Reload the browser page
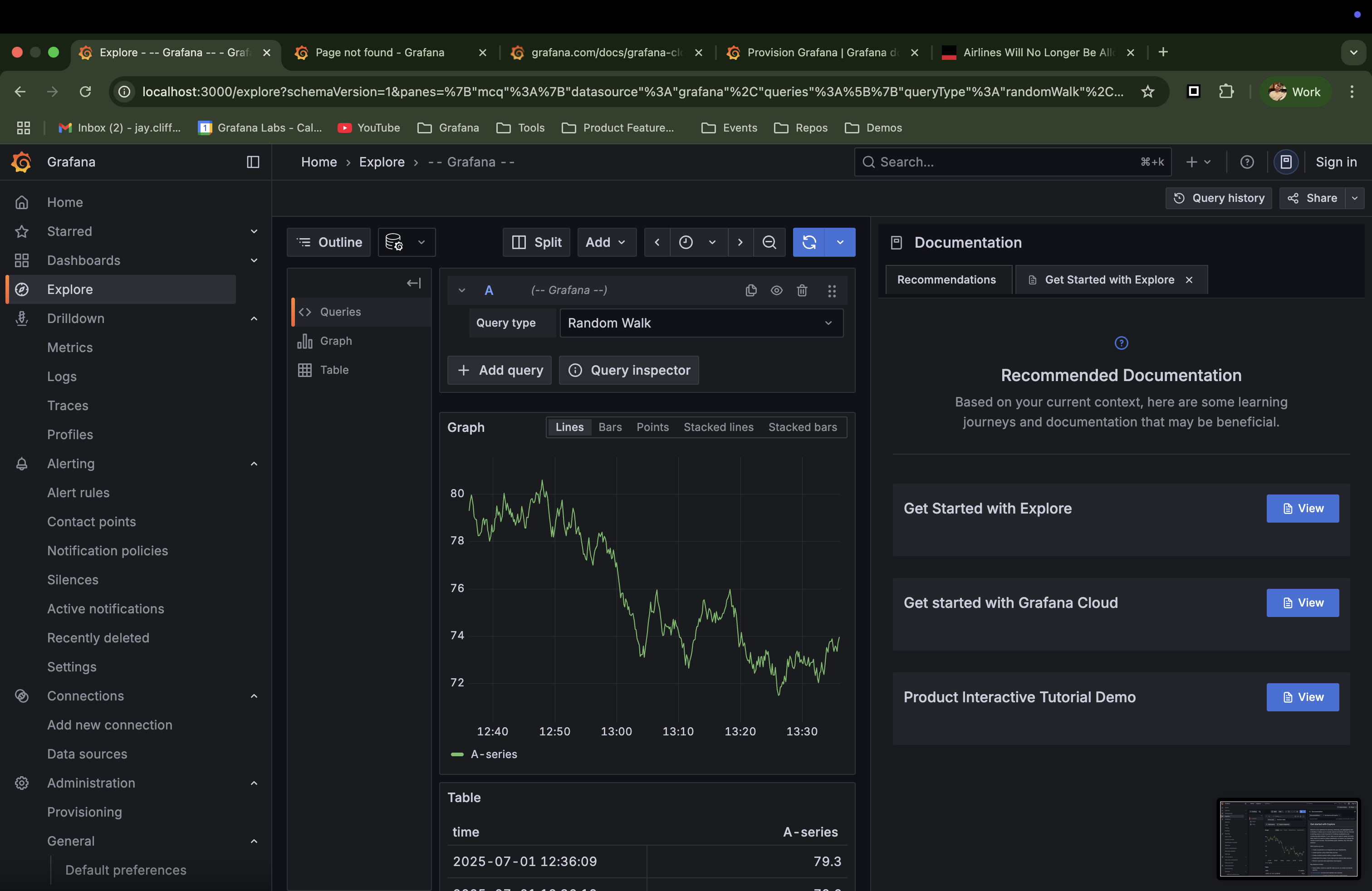Screen dimensions: 1372x891 tap(85, 92)
